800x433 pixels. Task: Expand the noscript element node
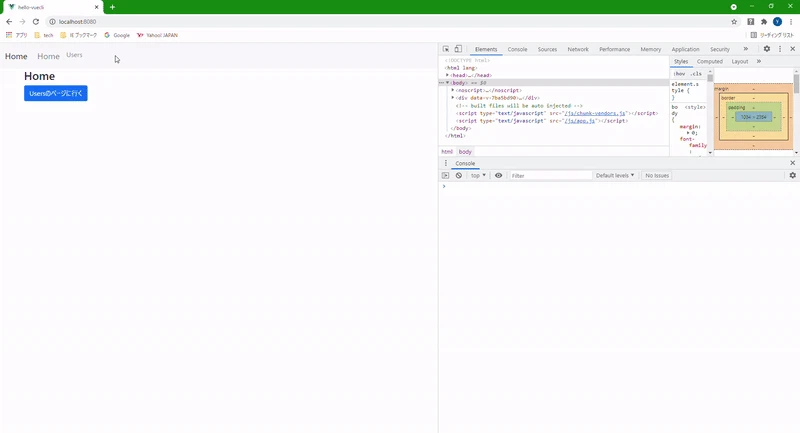453,90
